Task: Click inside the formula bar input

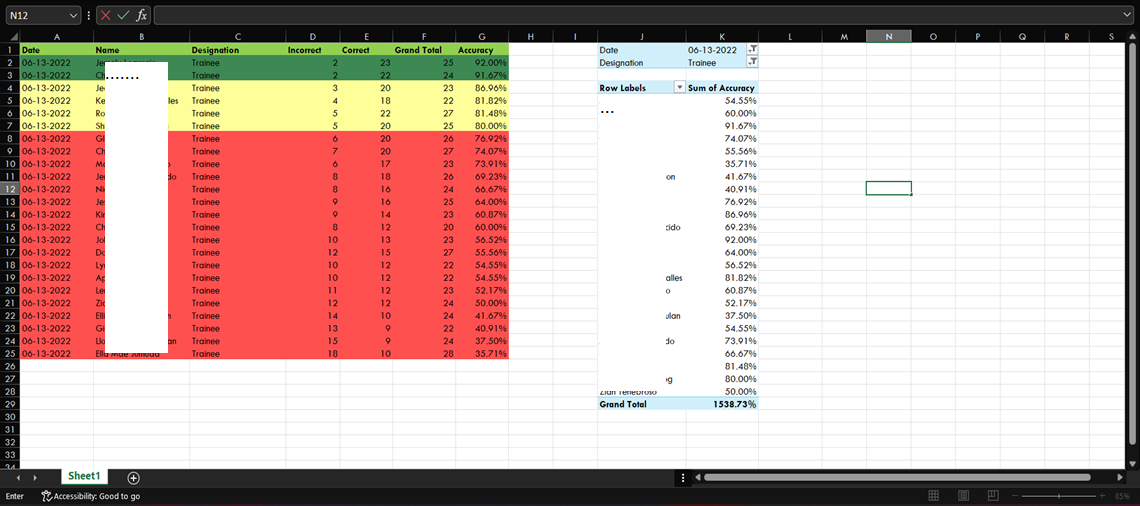Action: click(x=638, y=15)
